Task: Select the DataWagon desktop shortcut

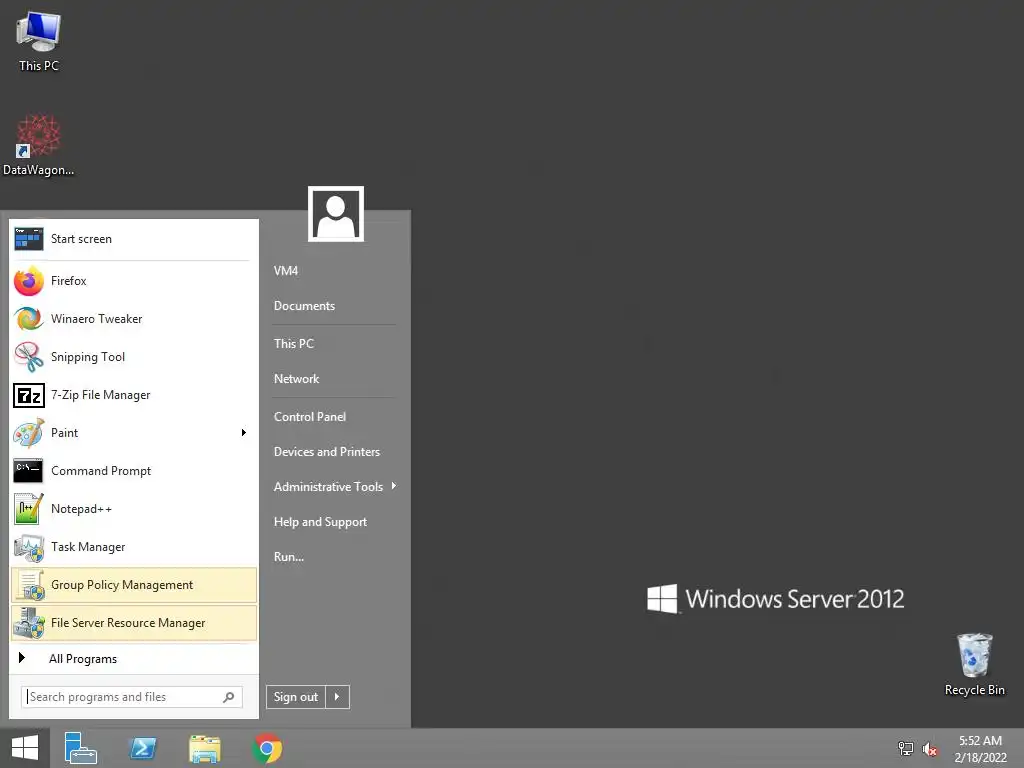Action: pyautogui.click(x=38, y=146)
